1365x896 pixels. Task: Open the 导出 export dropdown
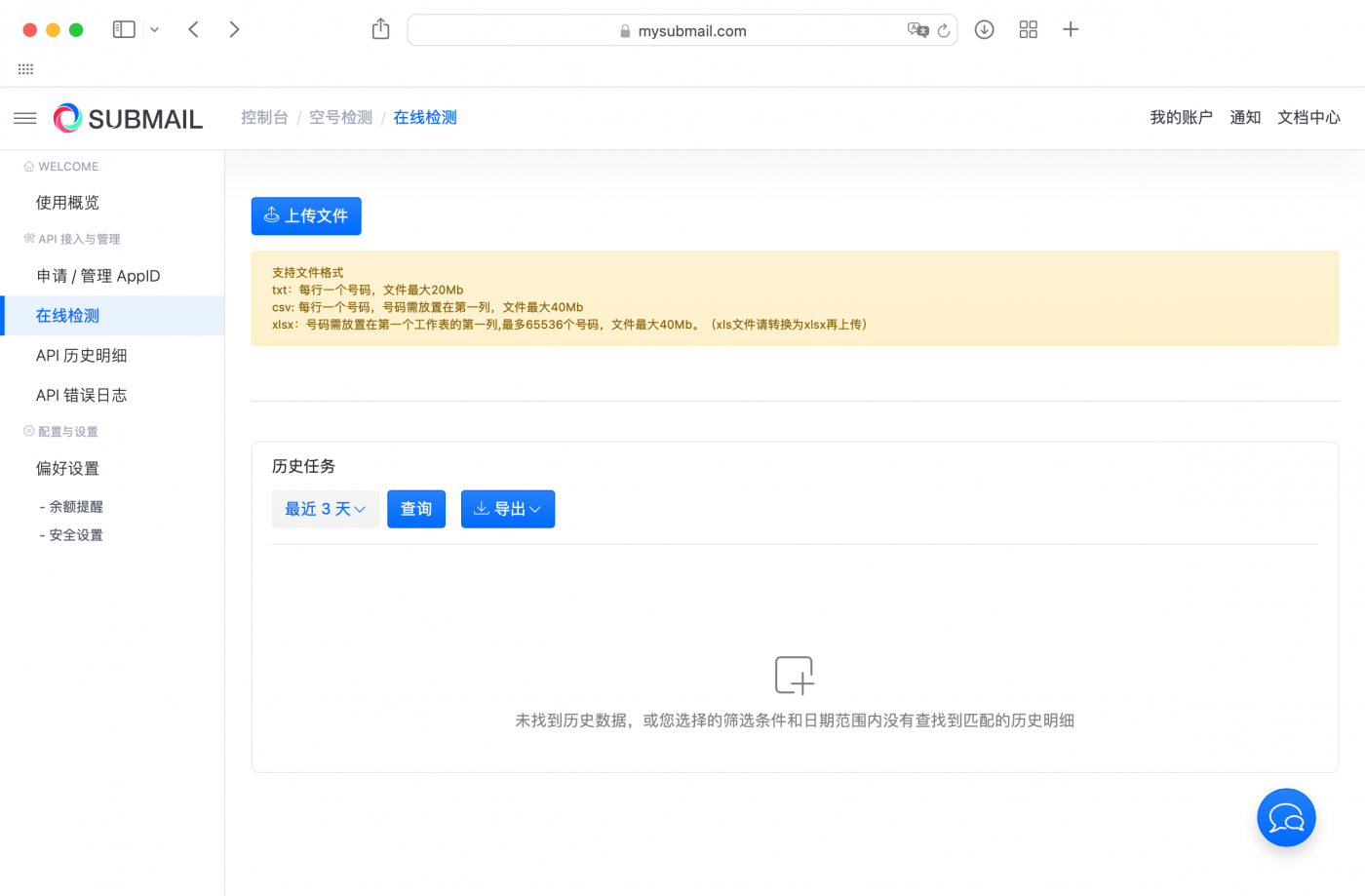point(508,509)
